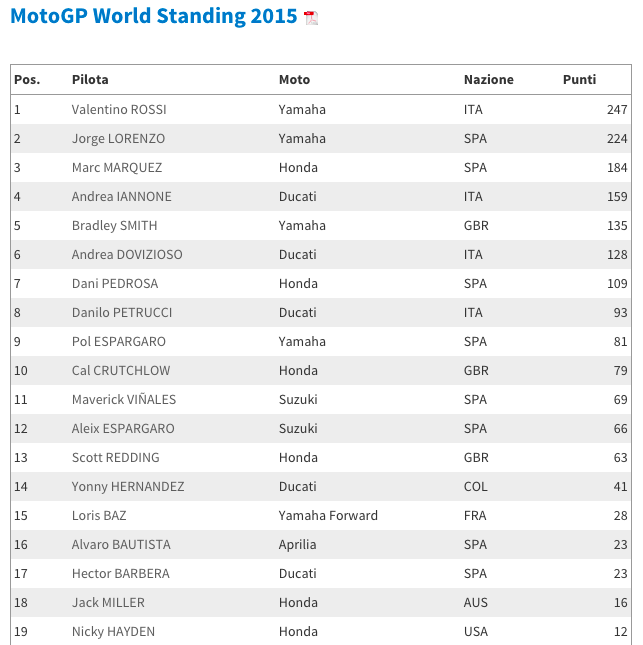Image resolution: width=643 pixels, height=645 pixels.
Task: Select the Pilota column header
Action: point(90,80)
